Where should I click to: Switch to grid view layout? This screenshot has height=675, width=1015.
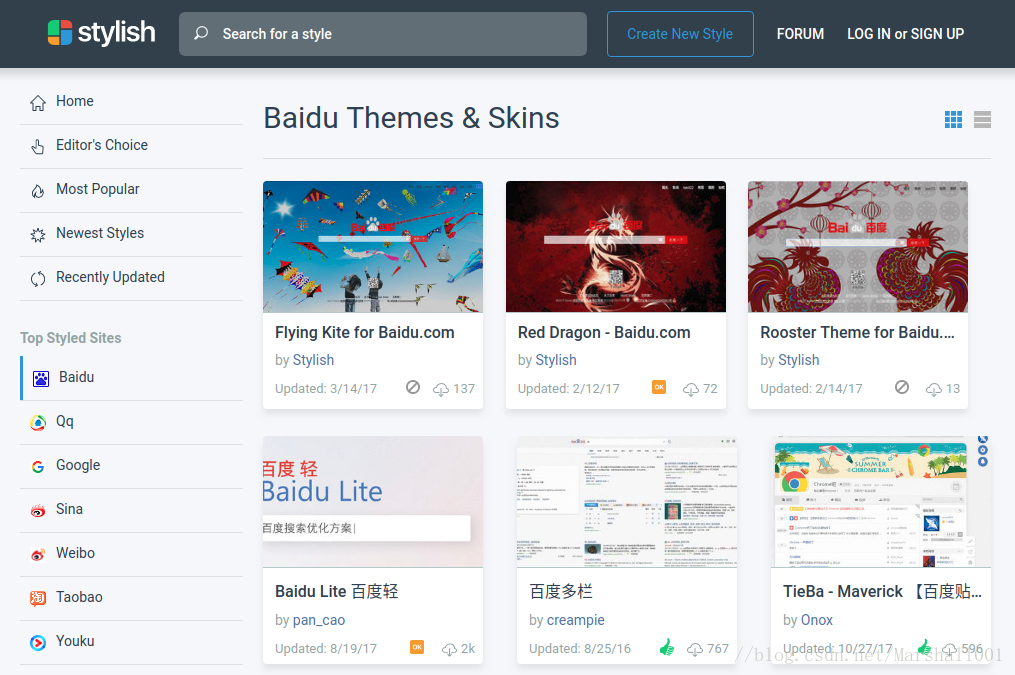pyautogui.click(x=953, y=119)
